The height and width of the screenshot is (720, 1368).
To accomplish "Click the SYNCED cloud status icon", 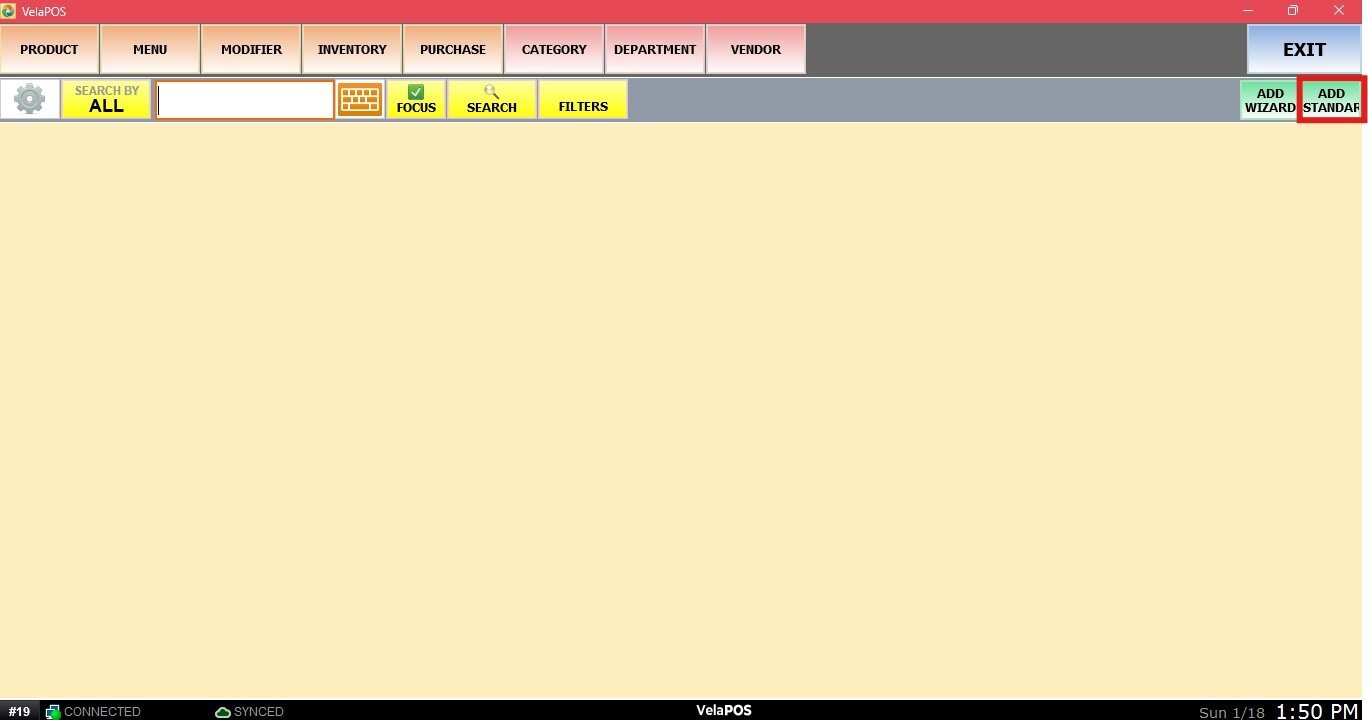I will pos(223,712).
